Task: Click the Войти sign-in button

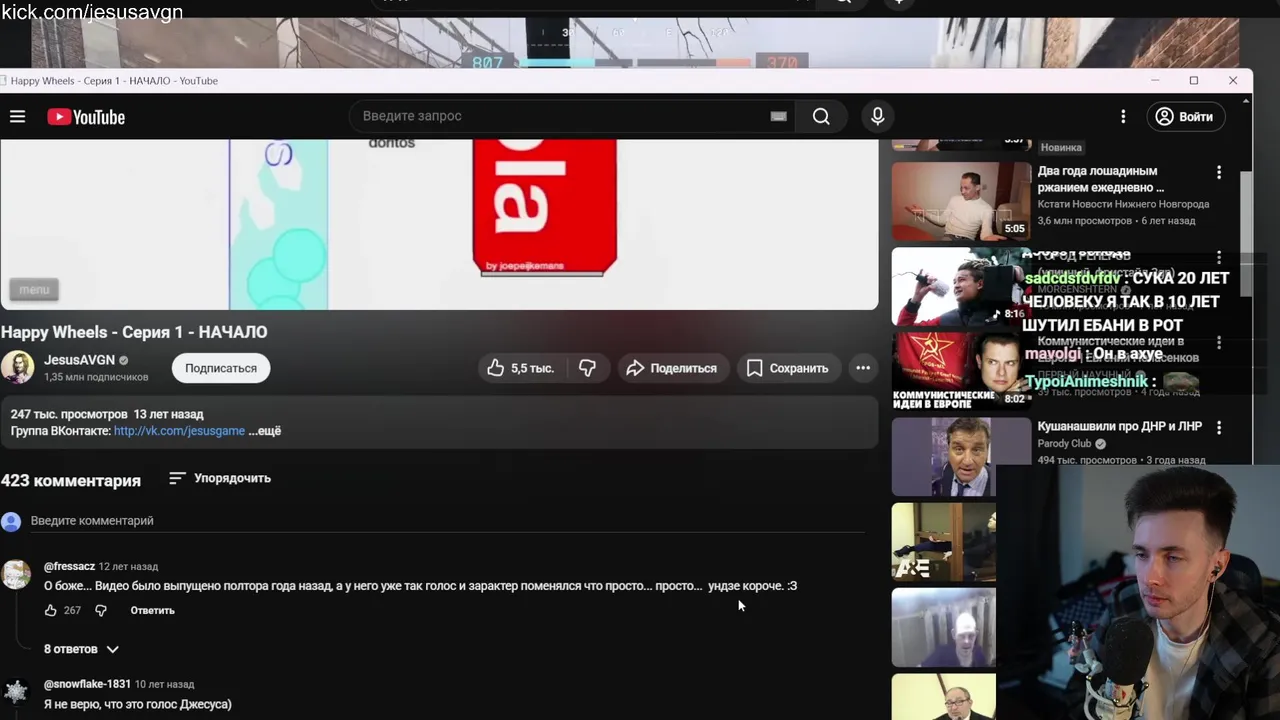Action: 1185,117
